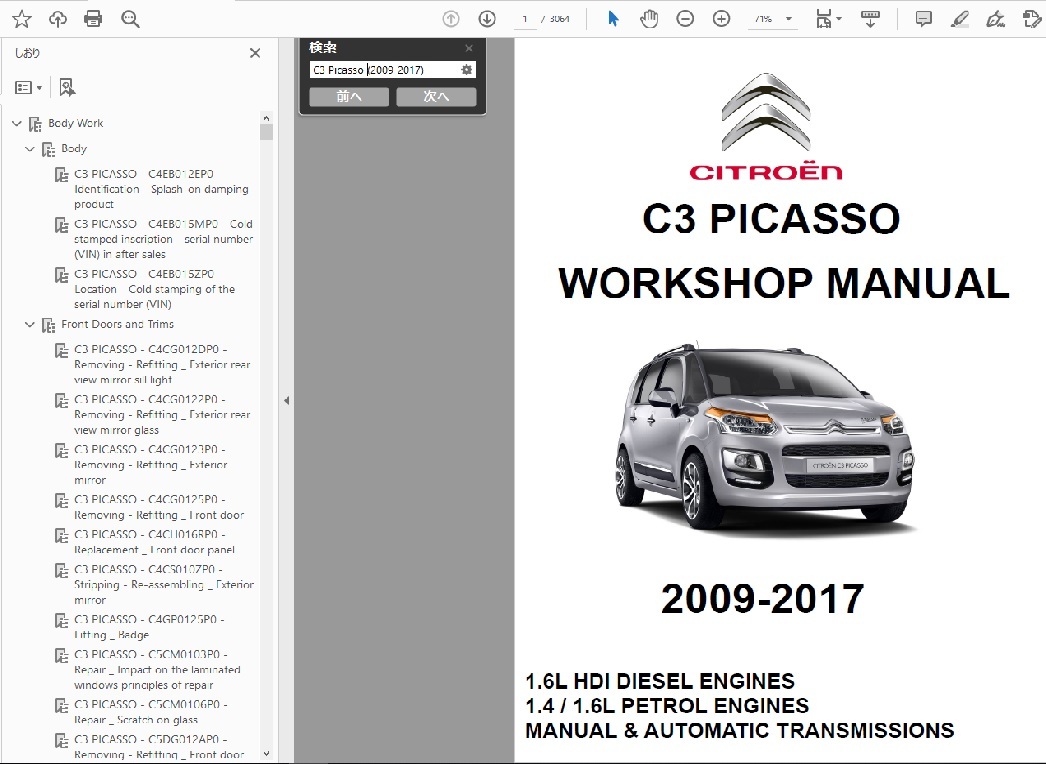The width and height of the screenshot is (1046, 764).
Task: Open the Exterior rear view mirror glass bookmark
Action: point(162,414)
